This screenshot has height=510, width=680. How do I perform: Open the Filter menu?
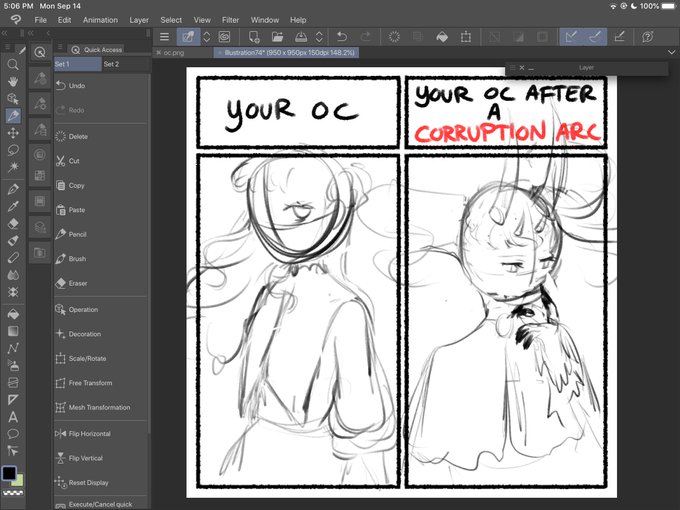tap(230, 20)
